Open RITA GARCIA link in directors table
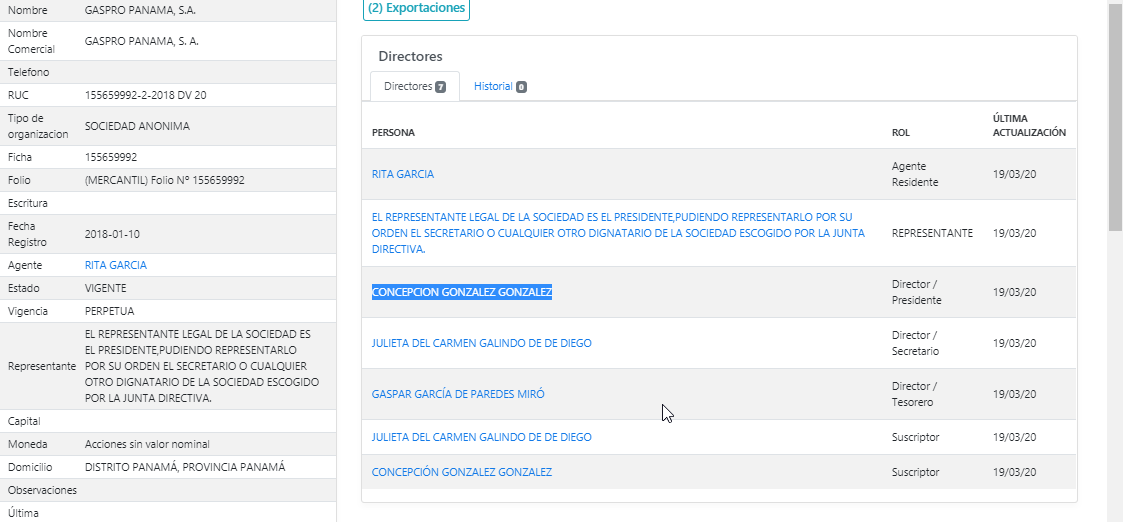Image resolution: width=1123 pixels, height=522 pixels. 403,174
